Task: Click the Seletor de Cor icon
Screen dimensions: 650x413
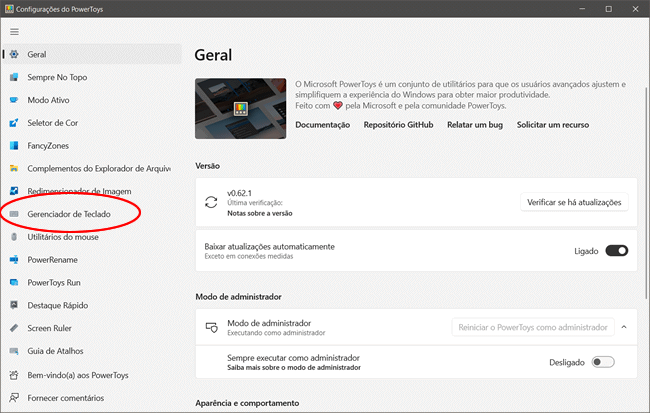Action: coord(14,123)
